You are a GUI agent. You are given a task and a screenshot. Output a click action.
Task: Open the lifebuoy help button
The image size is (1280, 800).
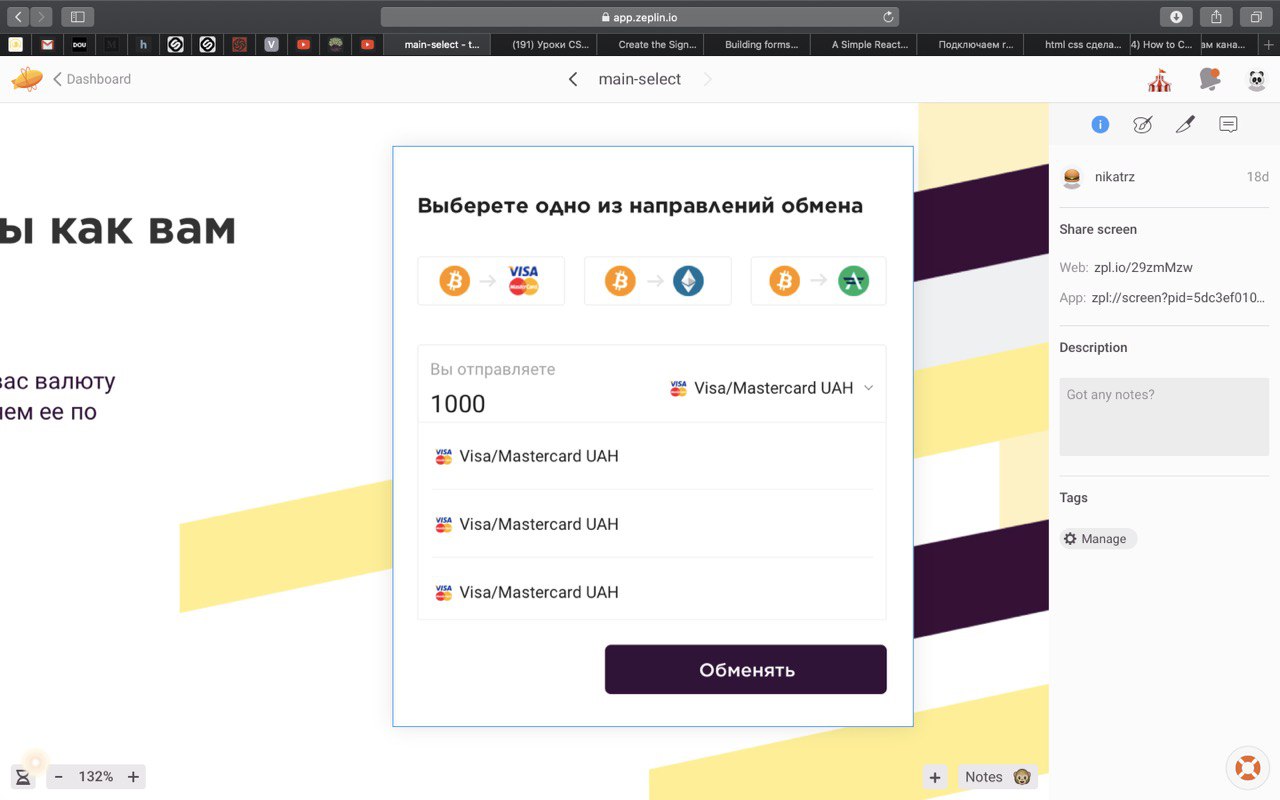(1247, 768)
